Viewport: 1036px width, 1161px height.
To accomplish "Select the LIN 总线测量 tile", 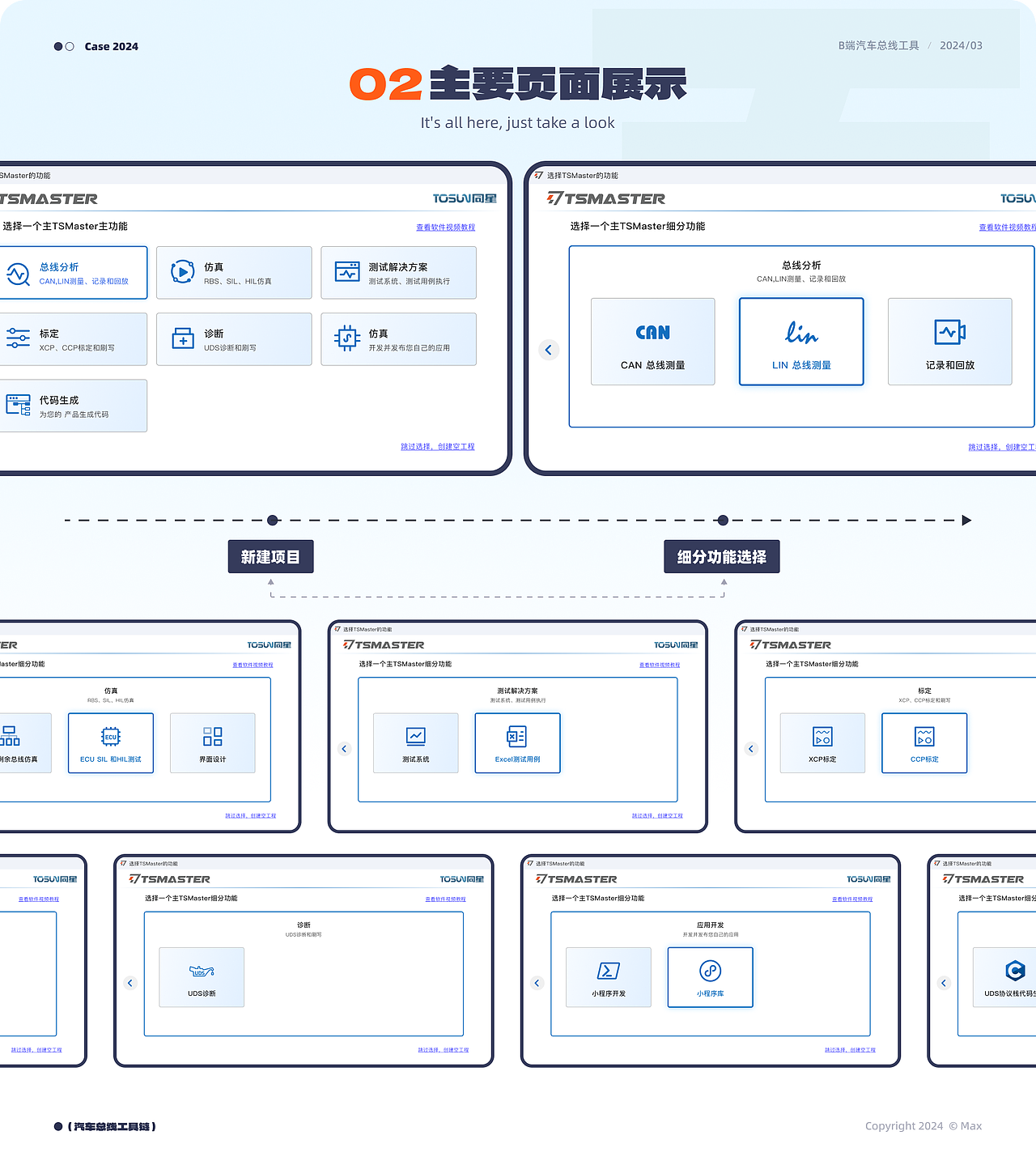I will (x=801, y=342).
